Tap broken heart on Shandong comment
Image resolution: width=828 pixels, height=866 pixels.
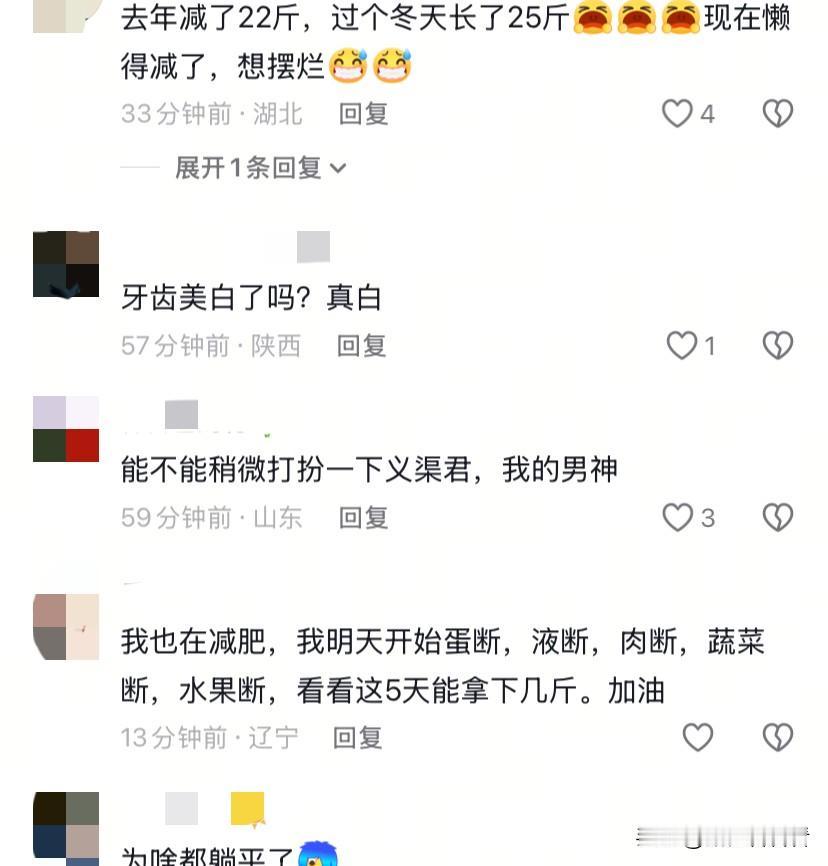(x=778, y=518)
